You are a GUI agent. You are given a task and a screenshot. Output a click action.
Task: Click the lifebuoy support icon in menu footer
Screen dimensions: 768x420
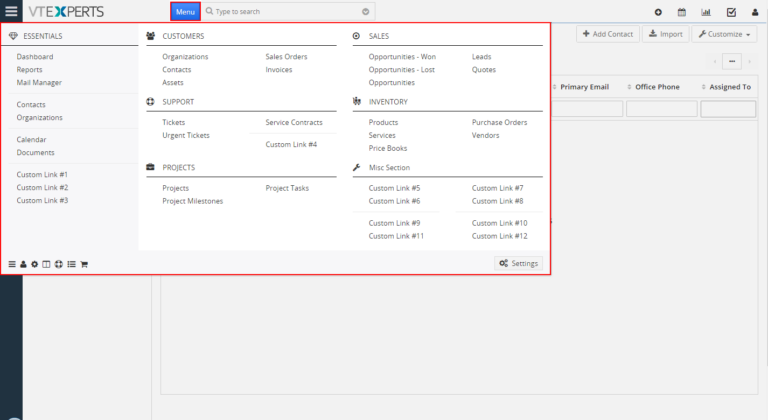pos(59,264)
